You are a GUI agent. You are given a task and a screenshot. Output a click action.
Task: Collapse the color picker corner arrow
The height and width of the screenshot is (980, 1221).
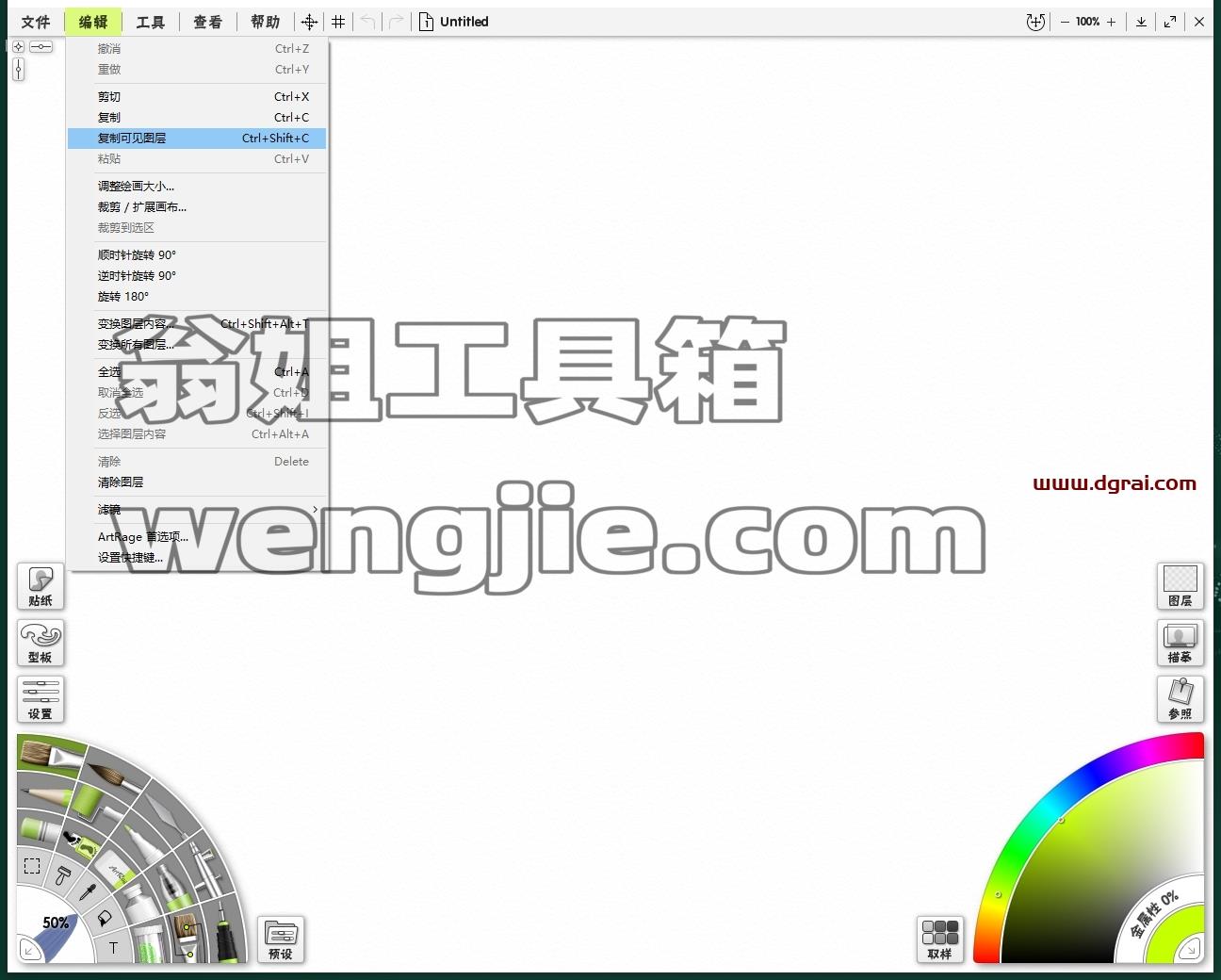click(x=1192, y=950)
